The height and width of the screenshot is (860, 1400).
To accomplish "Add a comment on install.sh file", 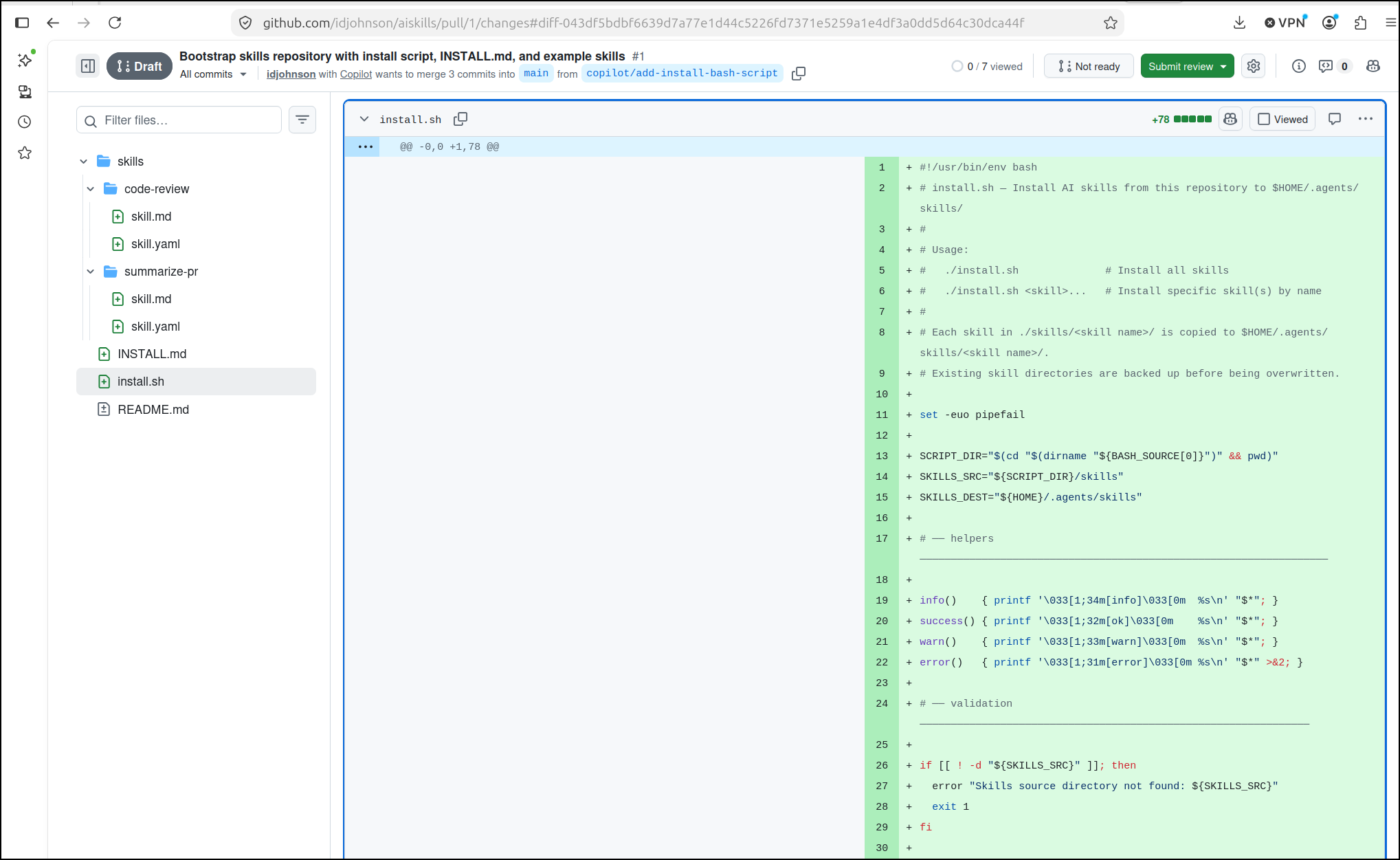I will click(1335, 119).
